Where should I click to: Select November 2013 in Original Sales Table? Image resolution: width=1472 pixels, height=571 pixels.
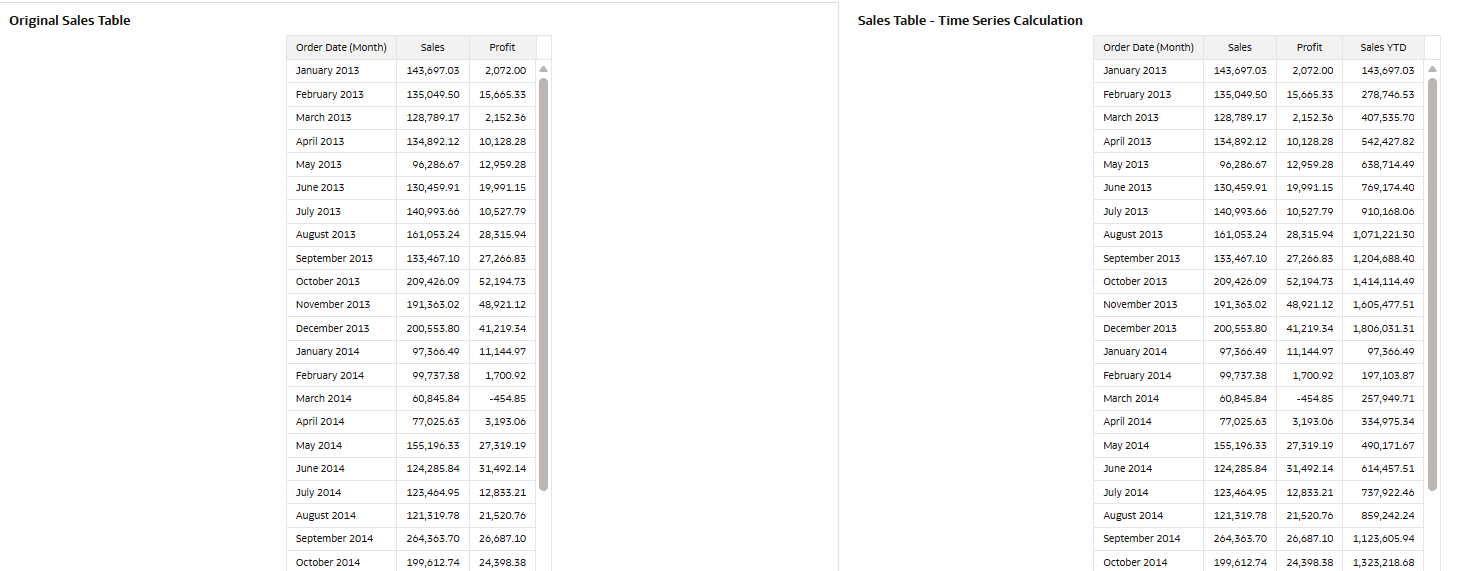tap(333, 304)
